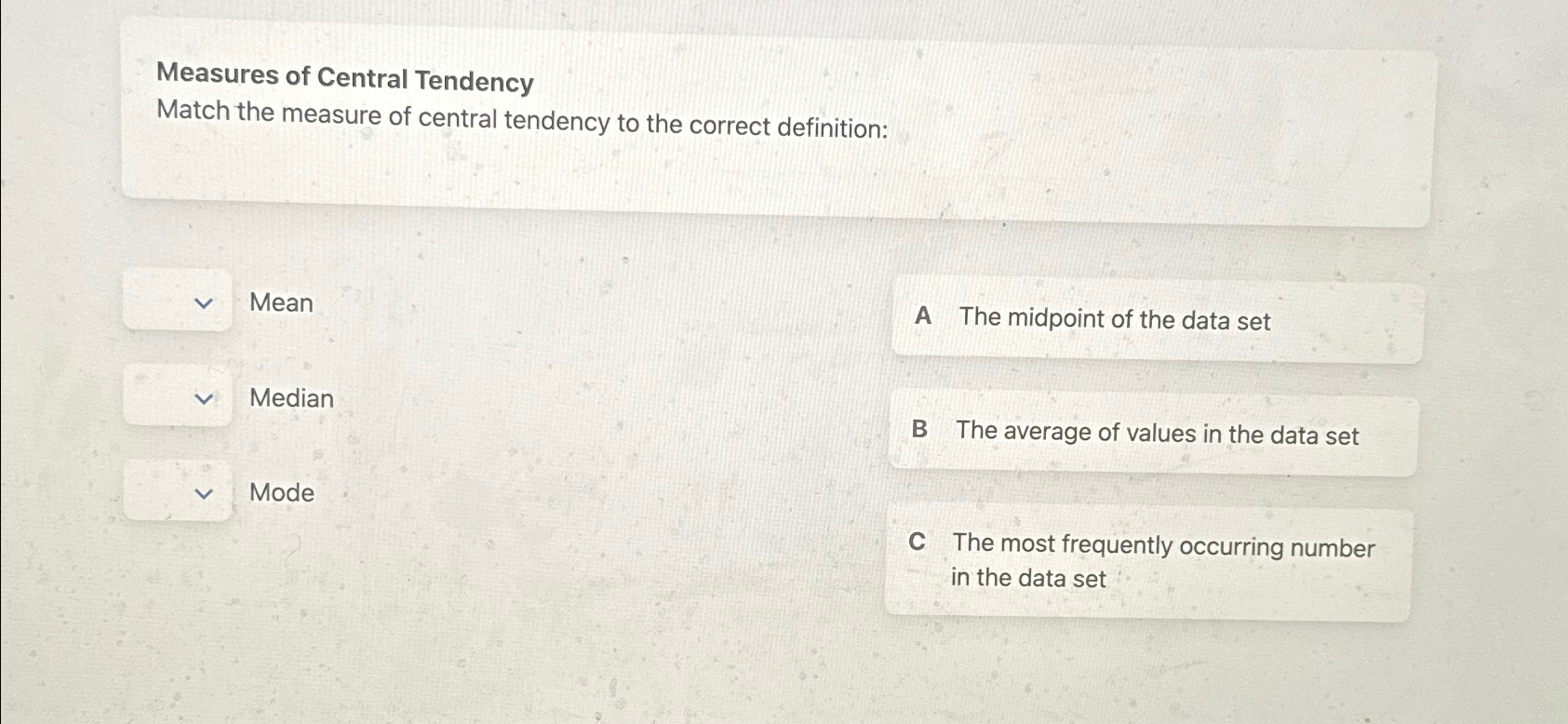
Task: Click the letter A on the midpoint card
Action: [921, 317]
